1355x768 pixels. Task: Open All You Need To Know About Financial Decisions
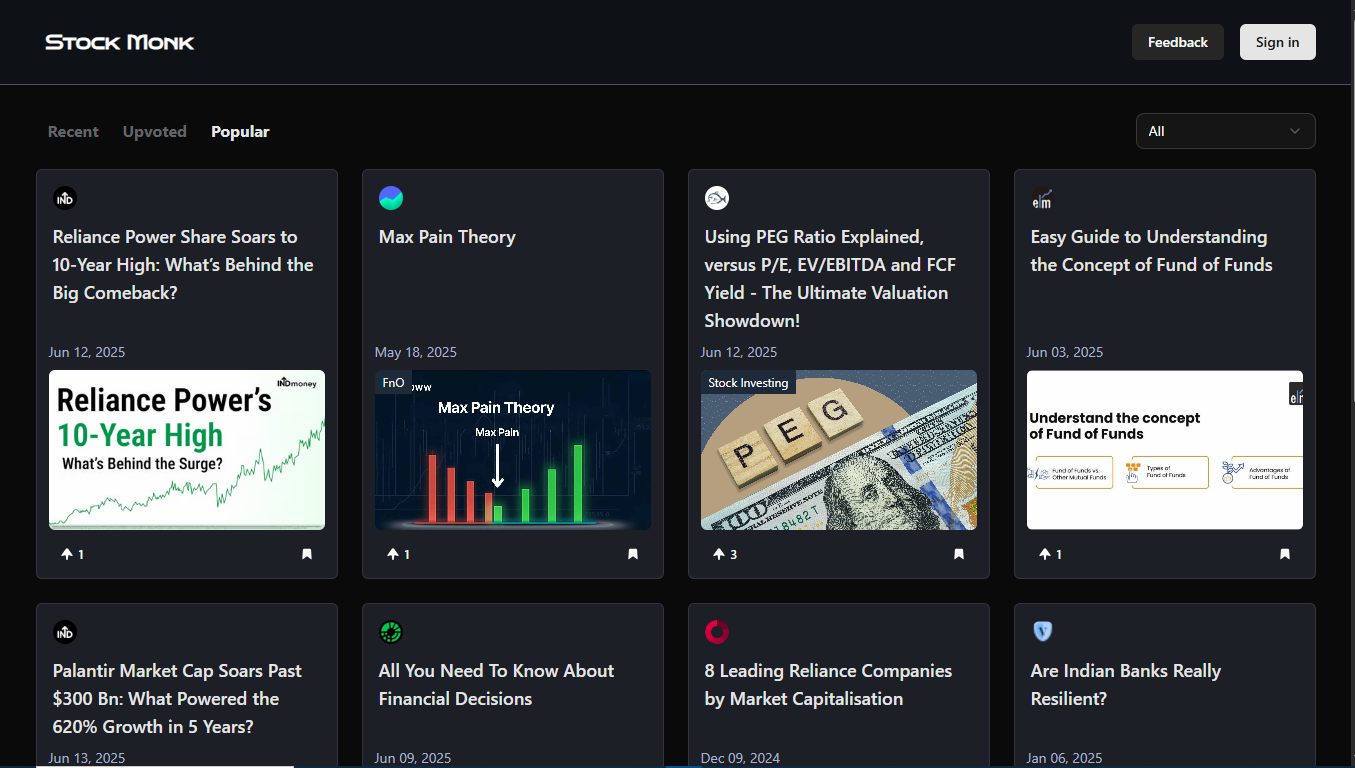click(x=496, y=685)
